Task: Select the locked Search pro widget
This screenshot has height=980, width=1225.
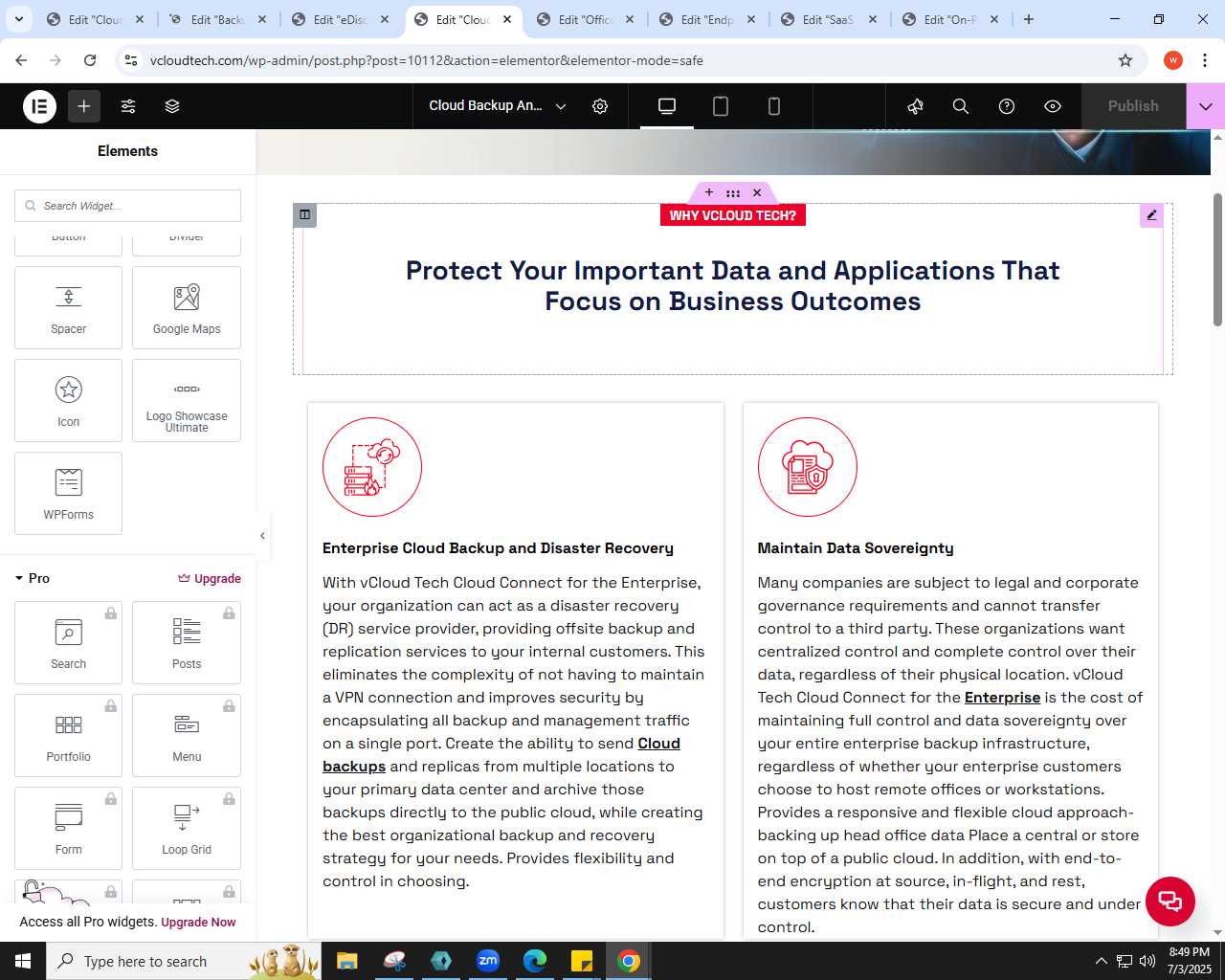Action: (68, 642)
